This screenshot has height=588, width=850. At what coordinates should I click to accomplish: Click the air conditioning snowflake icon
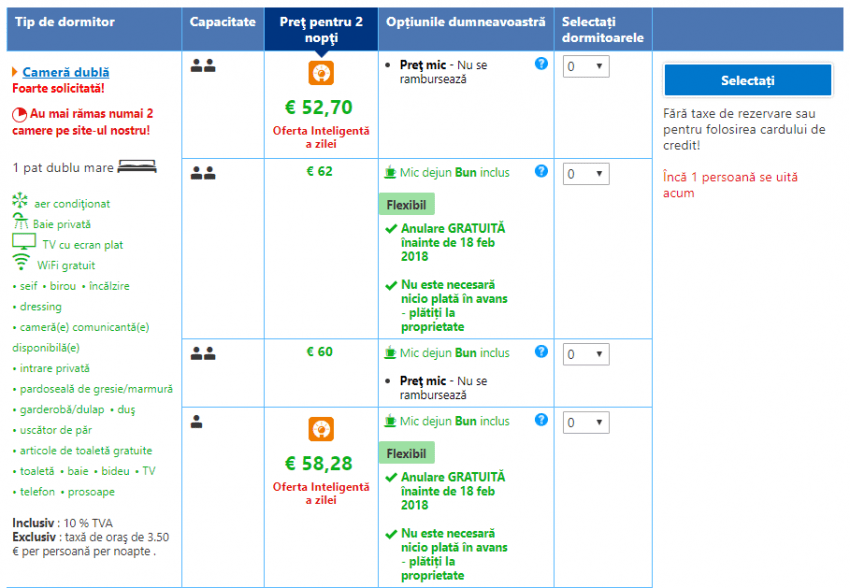[x=20, y=202]
